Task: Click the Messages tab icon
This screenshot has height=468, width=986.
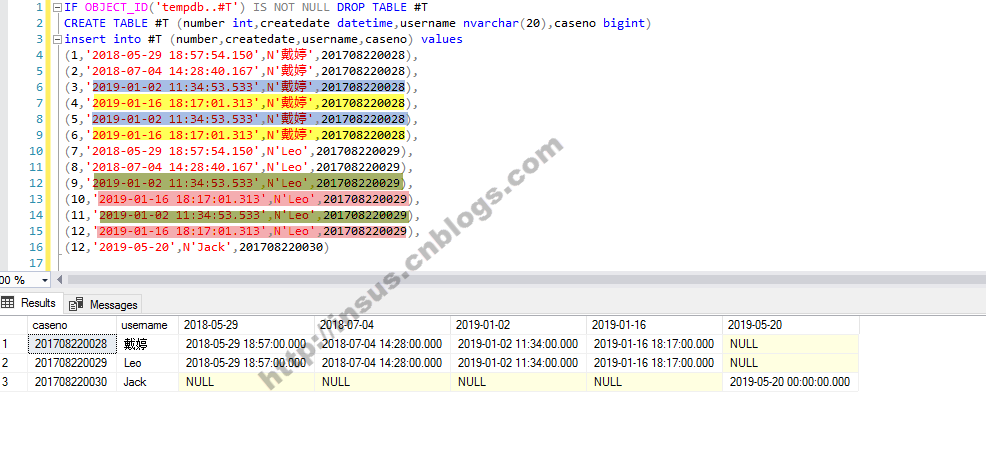Action: coord(77,304)
